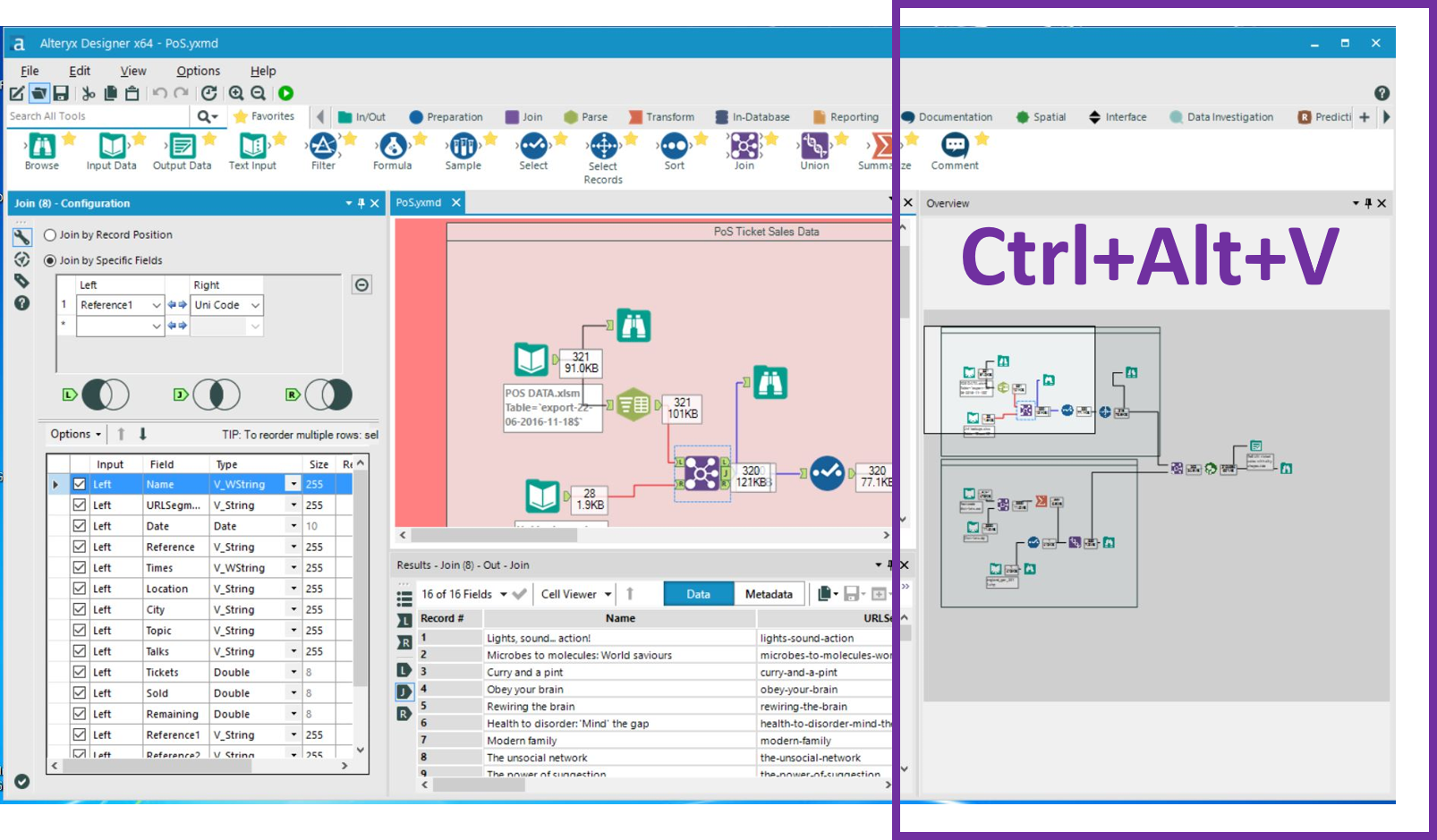Switch to the Preparation tool tab
The image size is (1437, 840).
pyautogui.click(x=446, y=117)
